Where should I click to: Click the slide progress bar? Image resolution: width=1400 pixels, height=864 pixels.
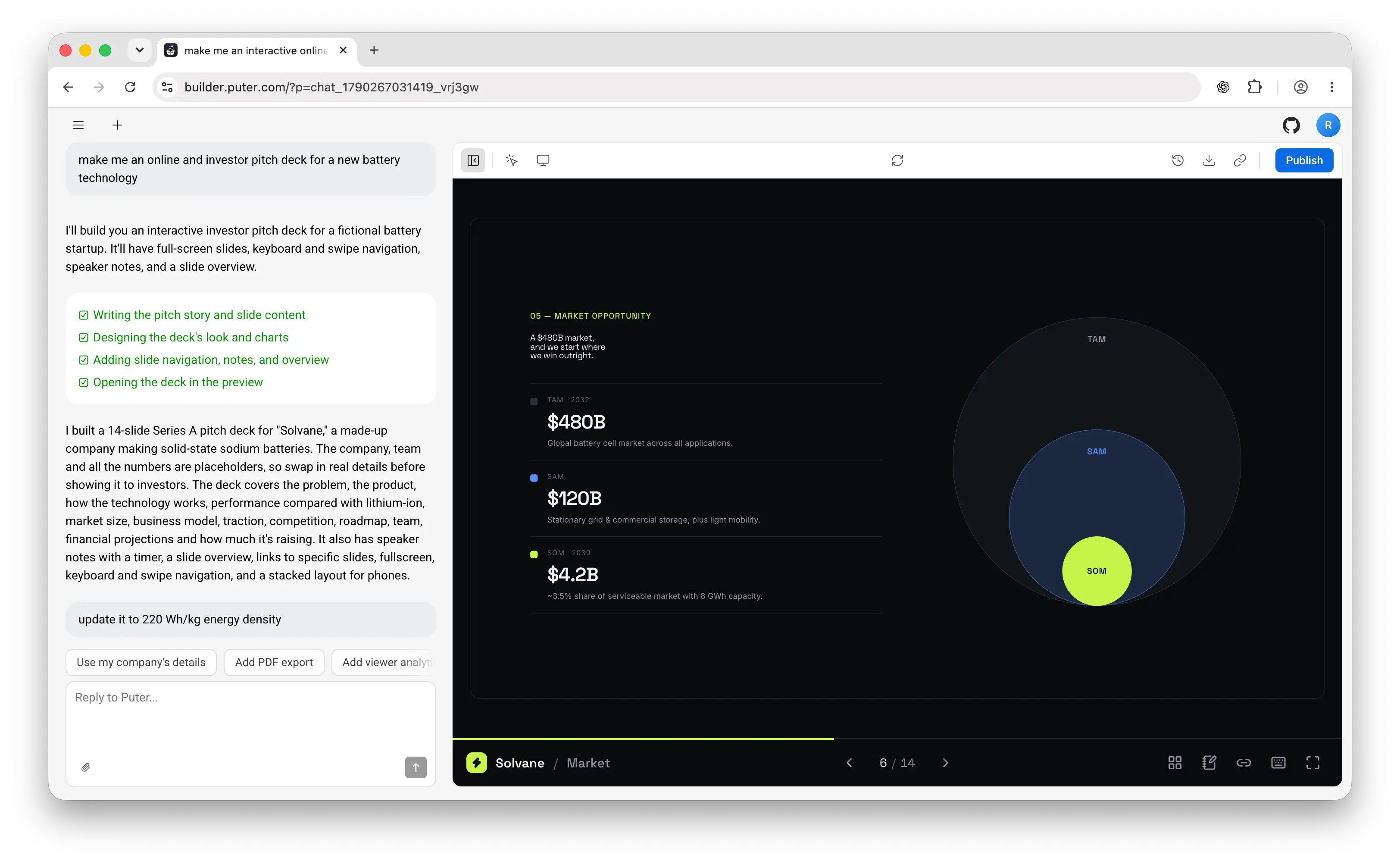click(897, 739)
